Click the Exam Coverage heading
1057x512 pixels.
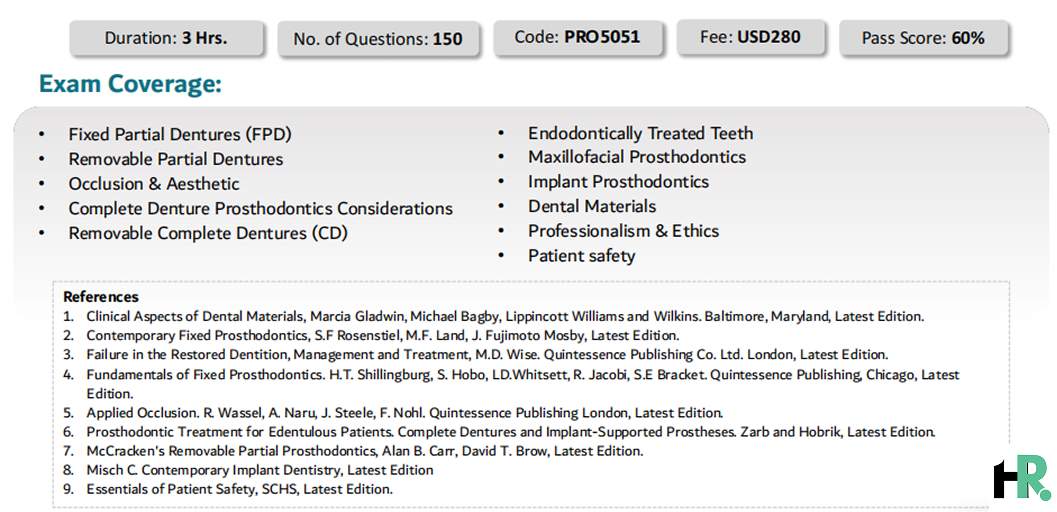point(130,85)
